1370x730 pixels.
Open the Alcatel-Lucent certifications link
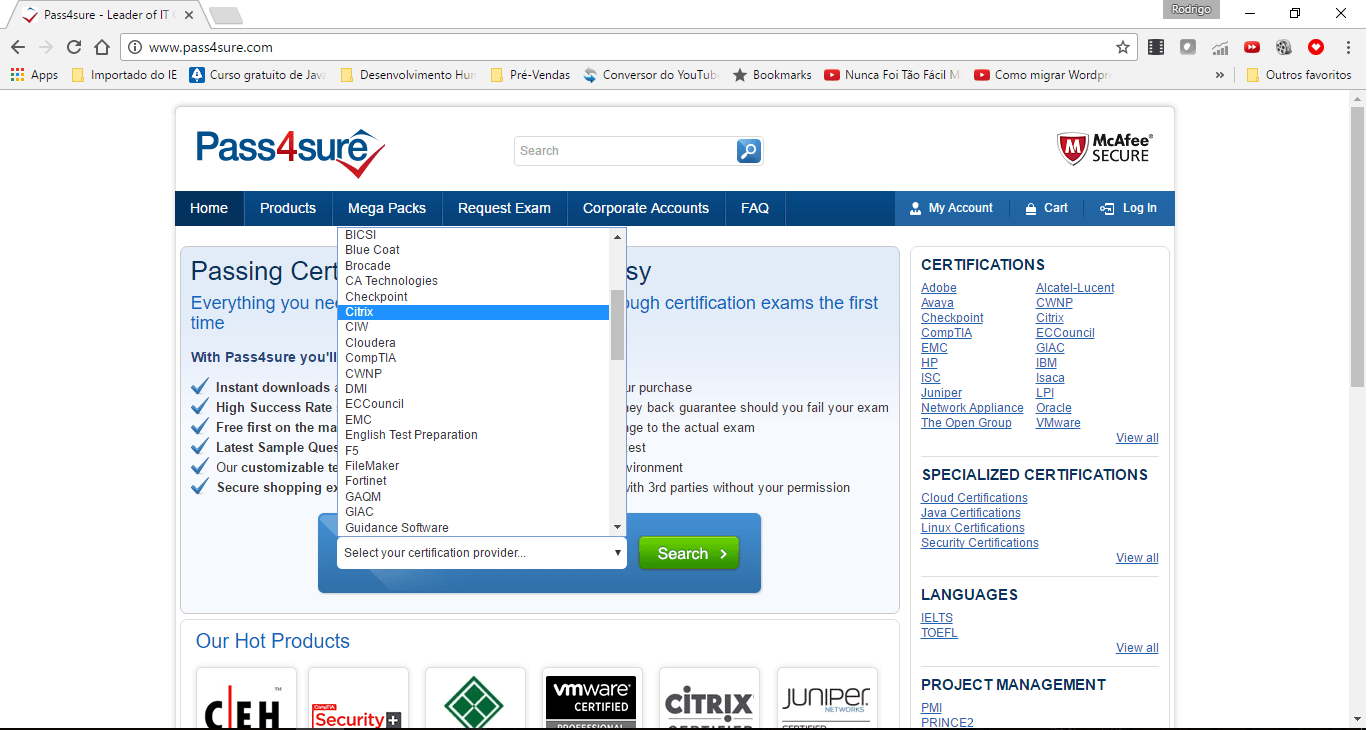point(1075,288)
